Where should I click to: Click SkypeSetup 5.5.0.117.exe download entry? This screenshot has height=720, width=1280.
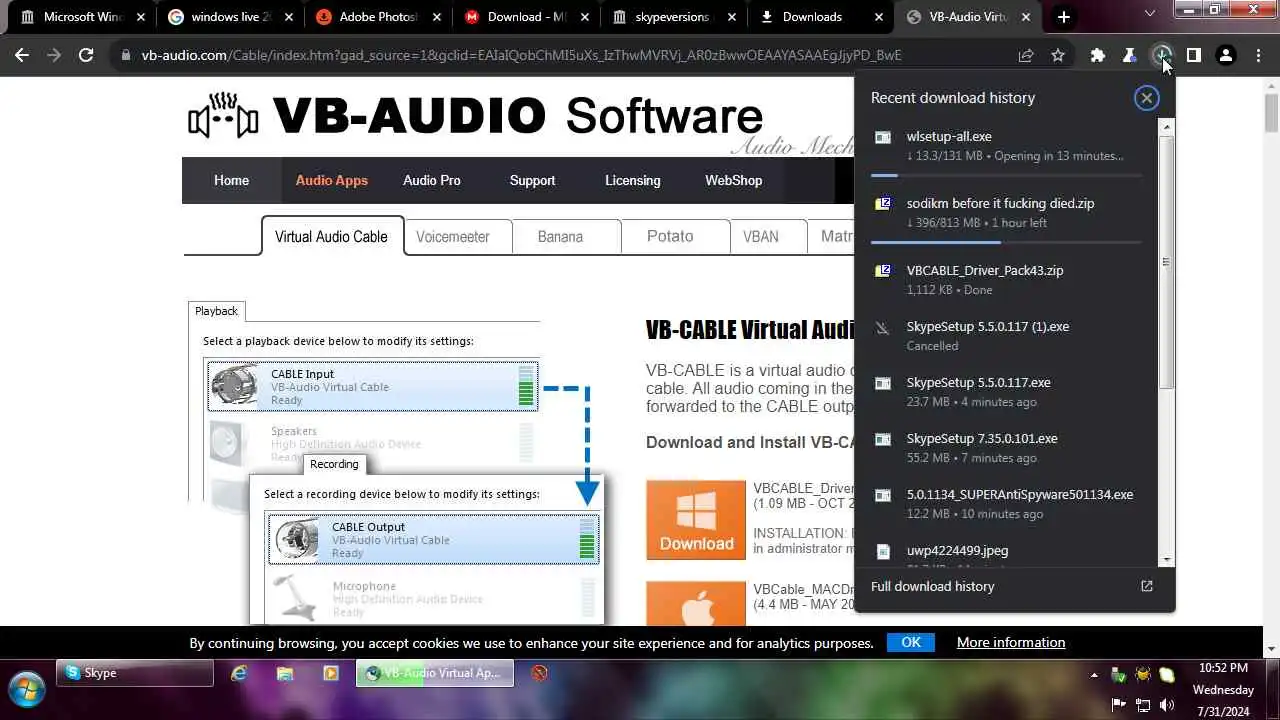pos(1006,392)
